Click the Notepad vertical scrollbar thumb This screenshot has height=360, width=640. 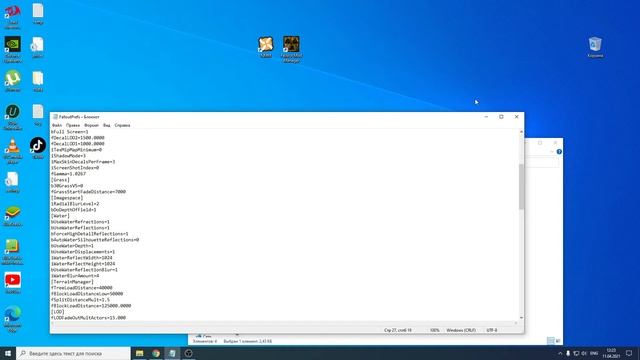tap(521, 187)
